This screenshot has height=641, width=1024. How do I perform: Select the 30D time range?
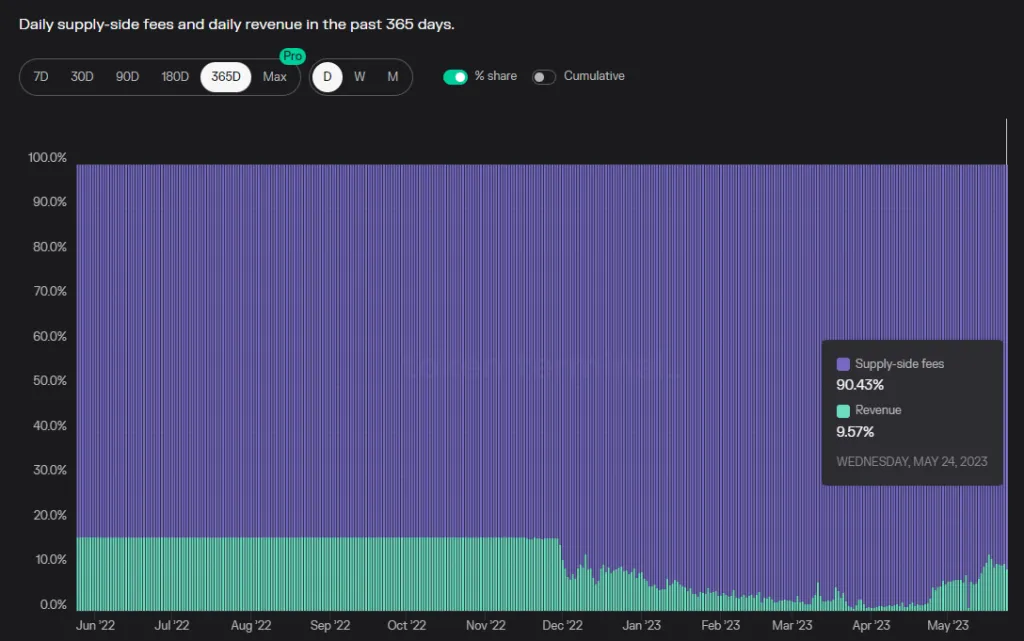click(82, 76)
